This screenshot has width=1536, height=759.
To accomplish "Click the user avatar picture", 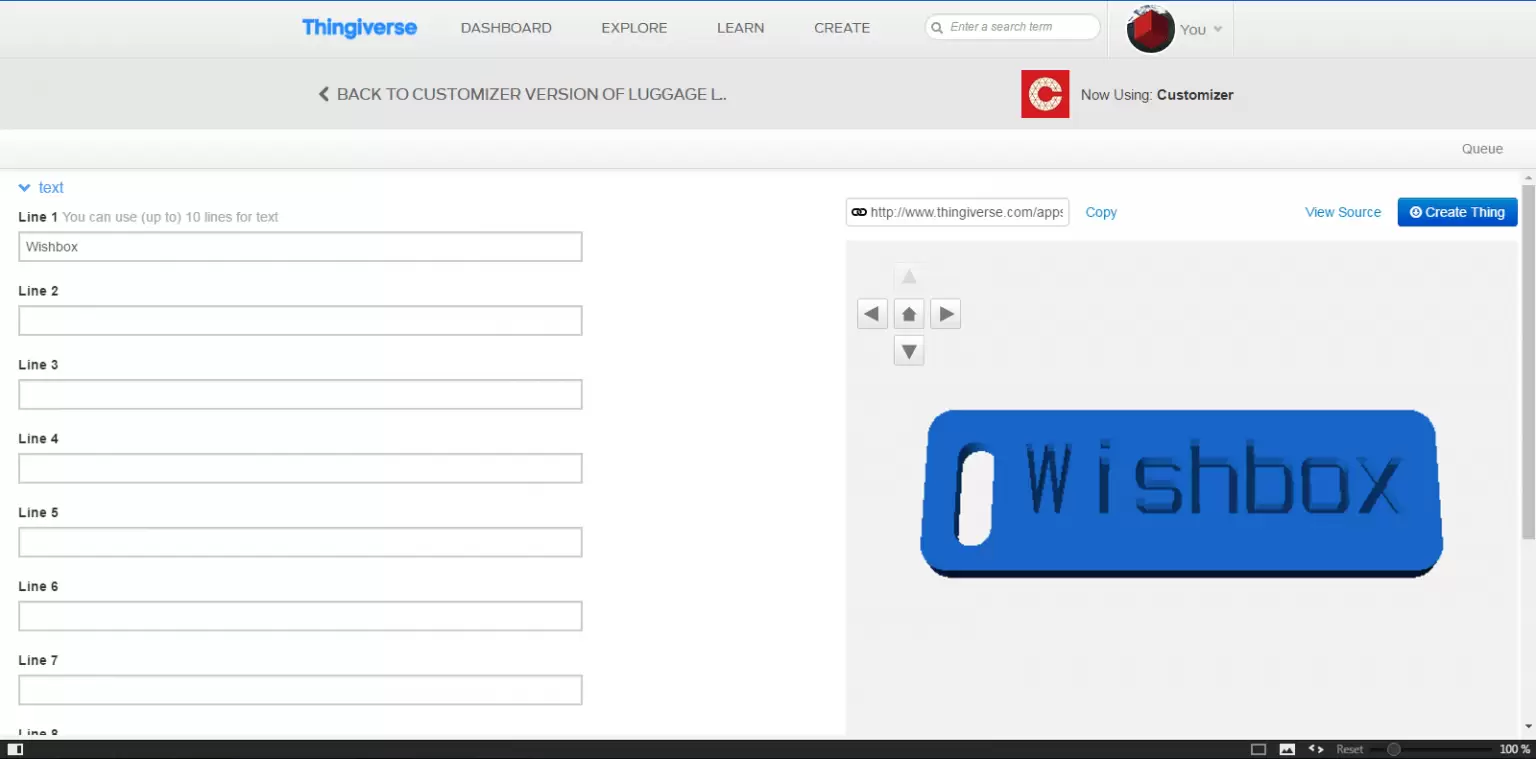I will [1150, 29].
